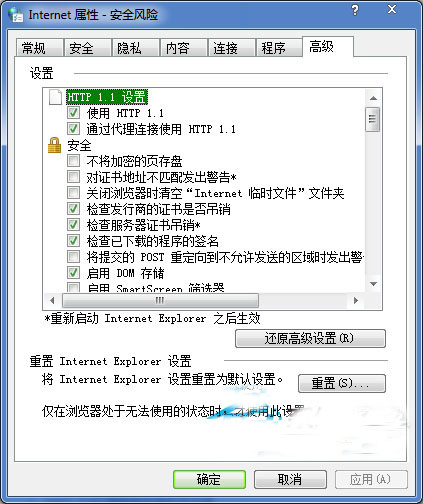423x504 pixels.
Task: Disable 检查服务器证书吊销 checkbox
Action: pos(73,225)
